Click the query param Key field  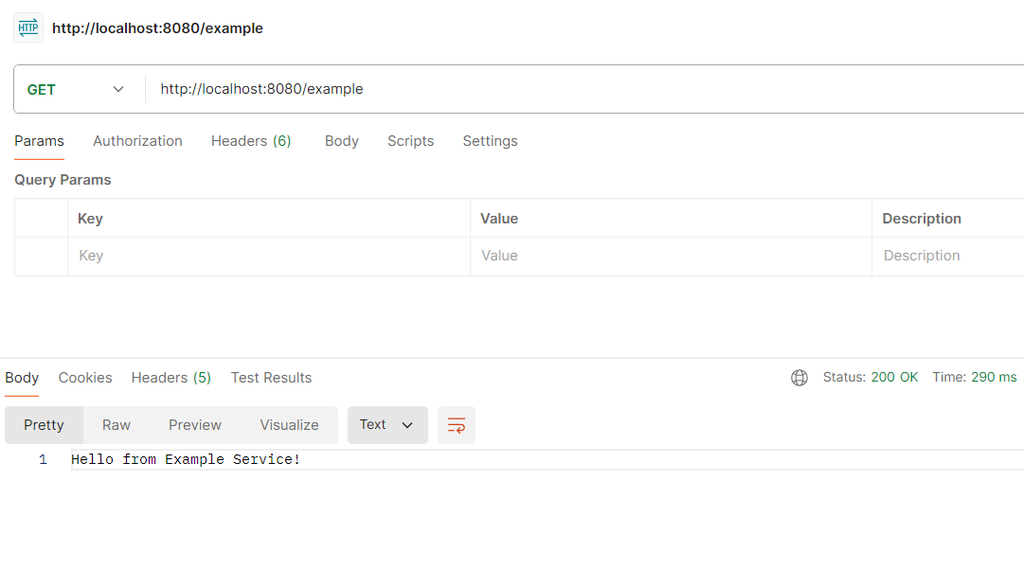click(268, 256)
